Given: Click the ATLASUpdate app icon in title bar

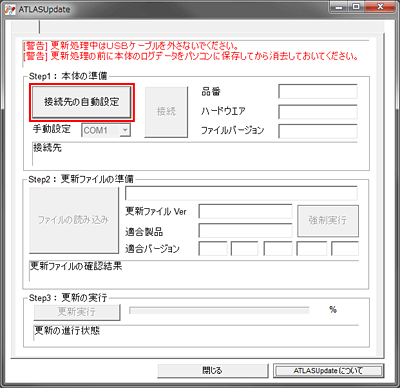Looking at the screenshot, I should pyautogui.click(x=11, y=9).
